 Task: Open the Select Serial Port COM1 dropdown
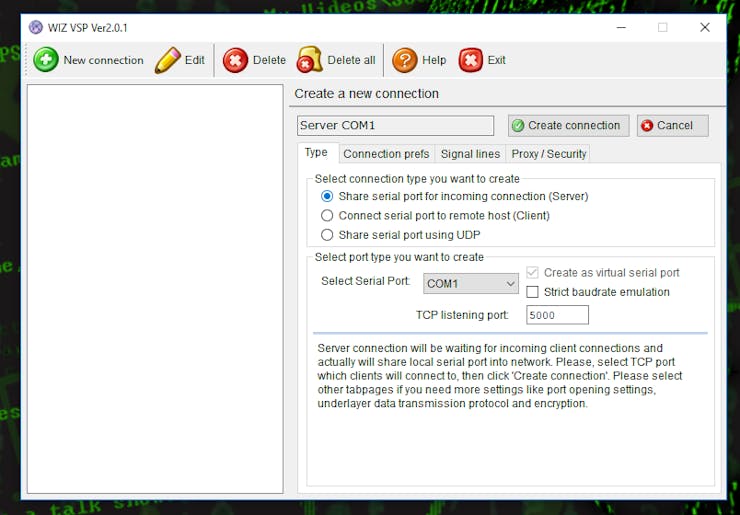coord(471,284)
